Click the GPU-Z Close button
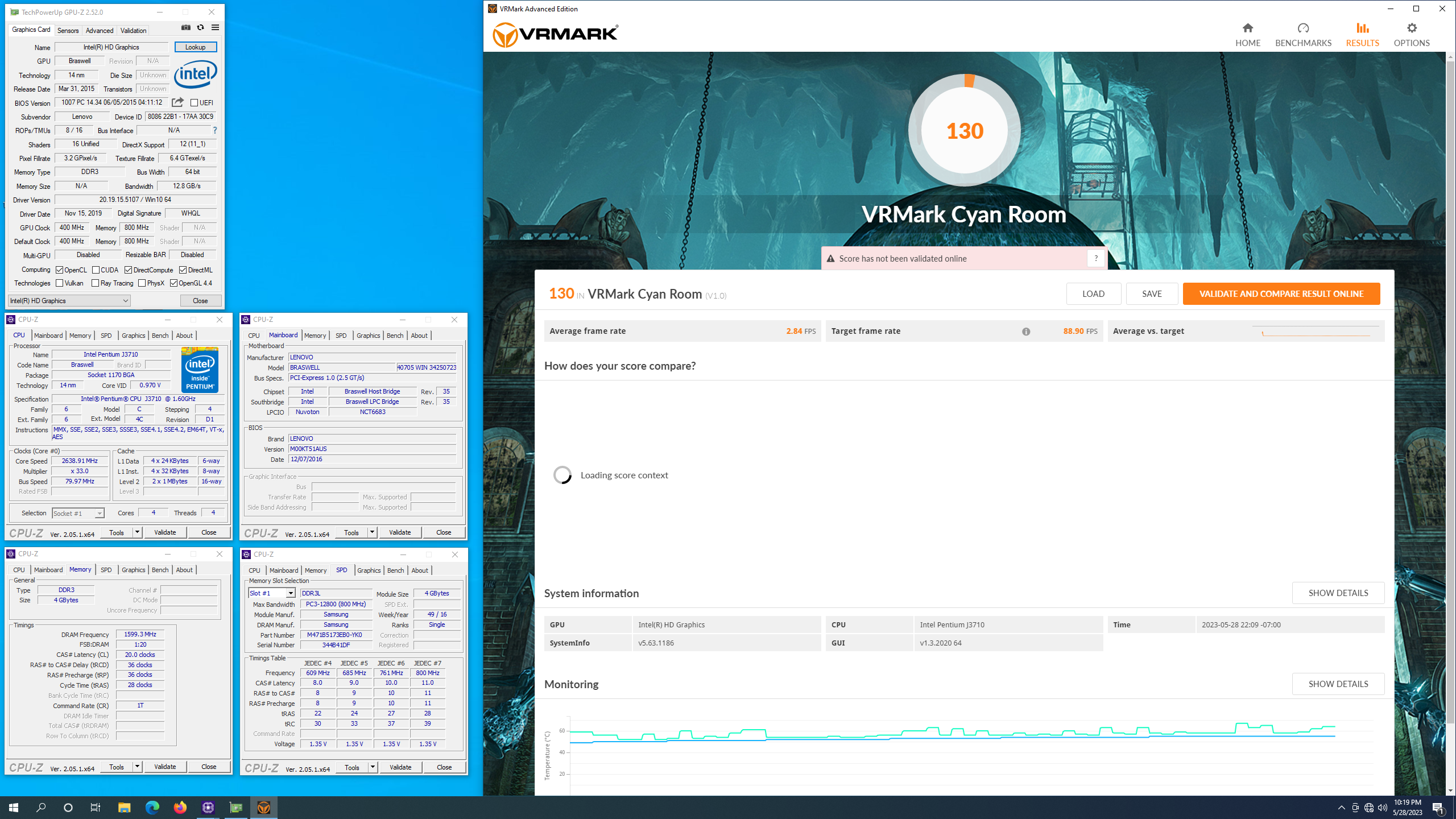The height and width of the screenshot is (819, 1456). [x=200, y=301]
